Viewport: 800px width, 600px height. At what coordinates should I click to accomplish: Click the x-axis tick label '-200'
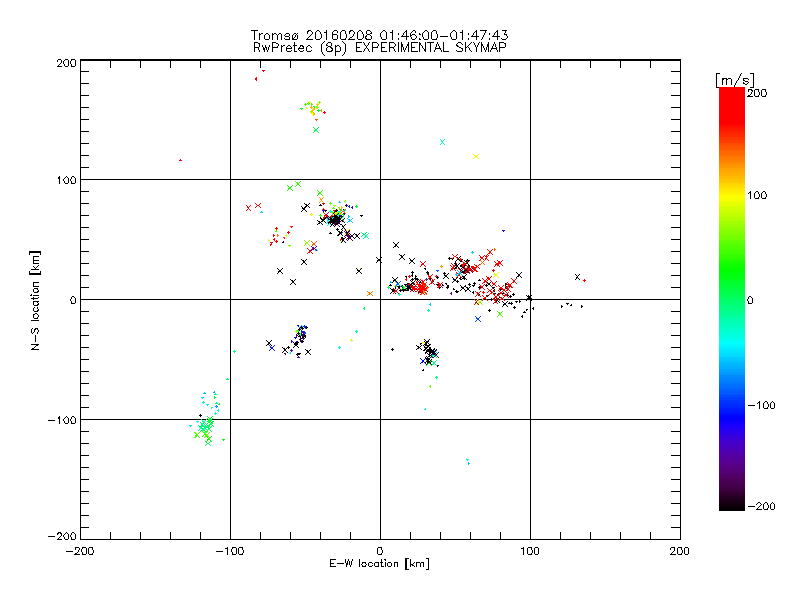click(x=80, y=551)
